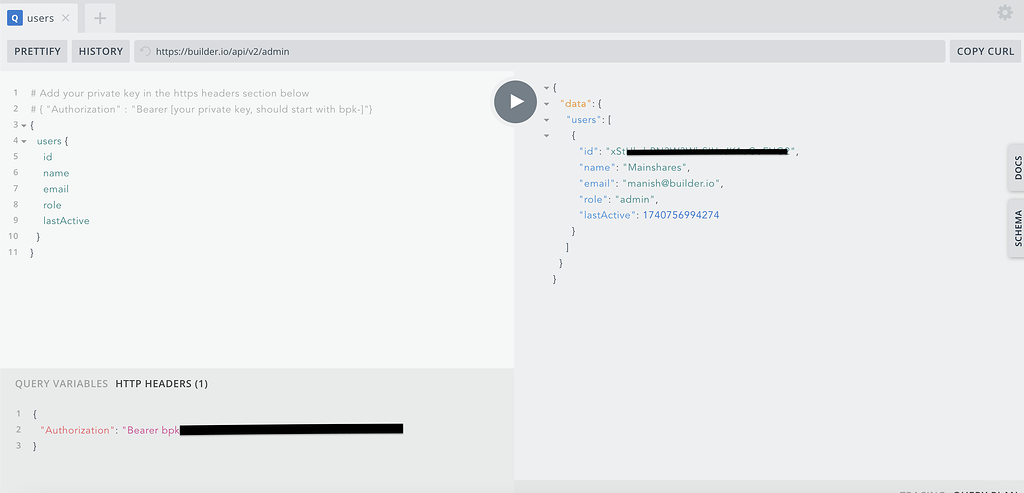Collapse the "users" array in response
Image resolution: width=1024 pixels, height=493 pixels.
pyautogui.click(x=547, y=119)
